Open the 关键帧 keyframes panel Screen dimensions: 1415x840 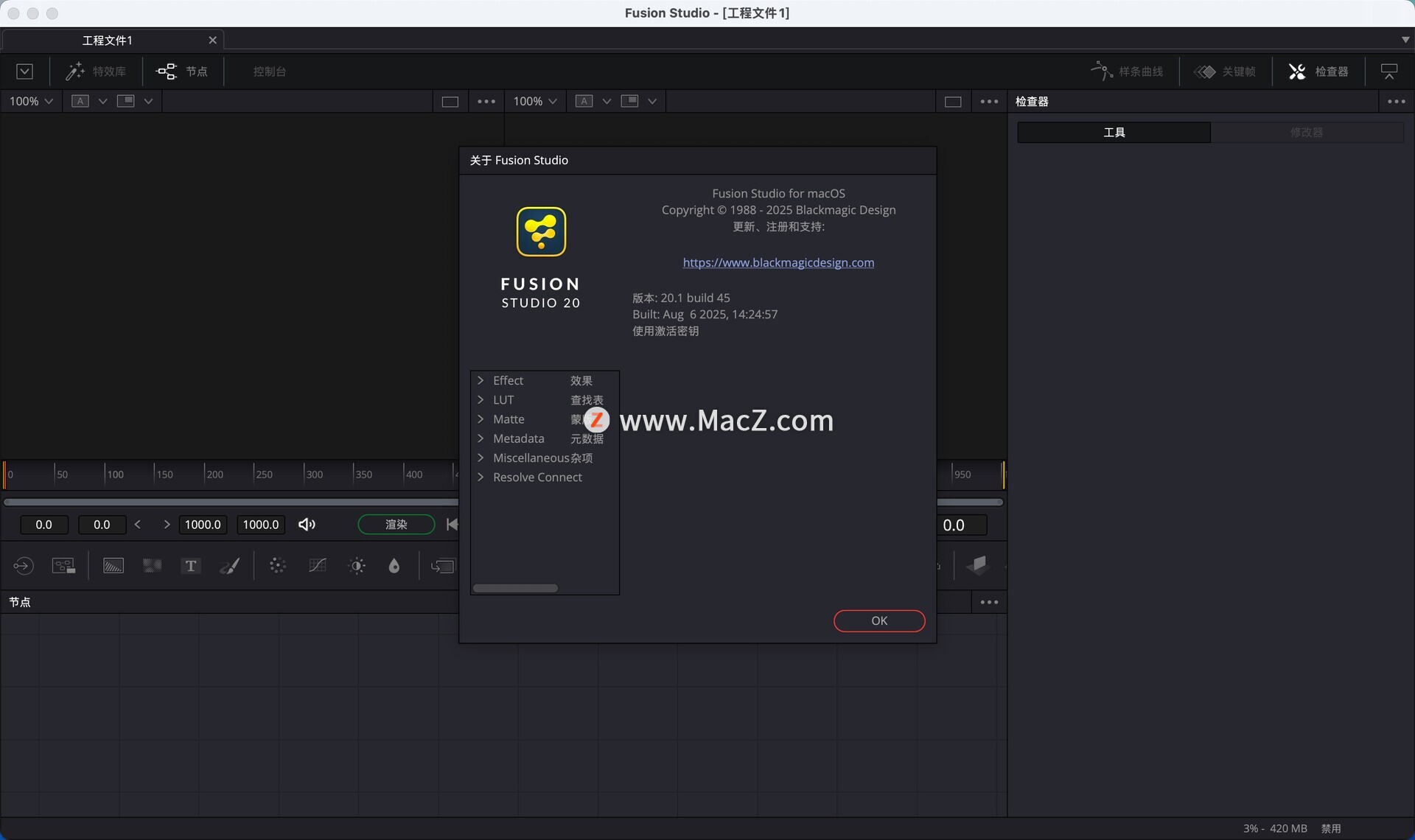coord(1225,71)
